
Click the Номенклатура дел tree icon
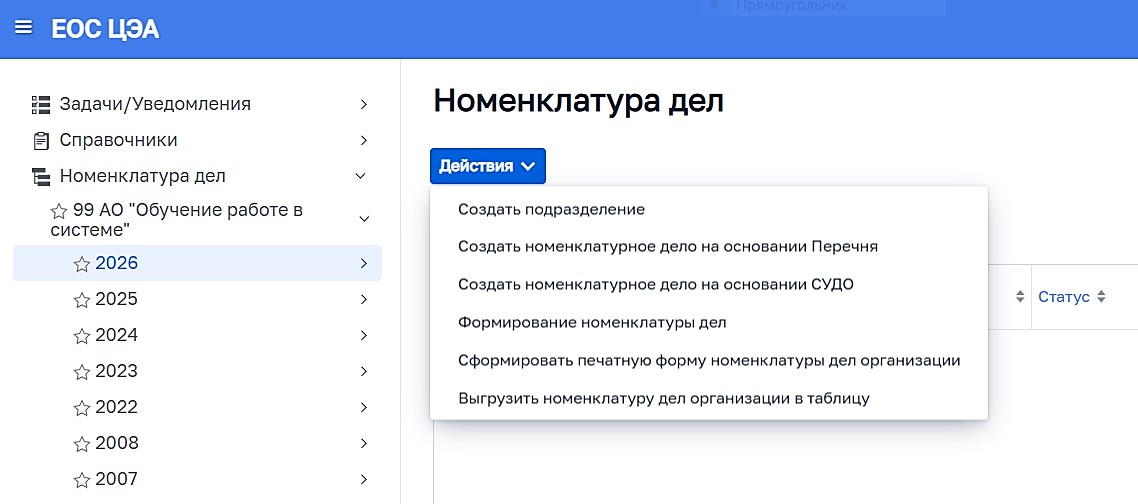(x=41, y=176)
